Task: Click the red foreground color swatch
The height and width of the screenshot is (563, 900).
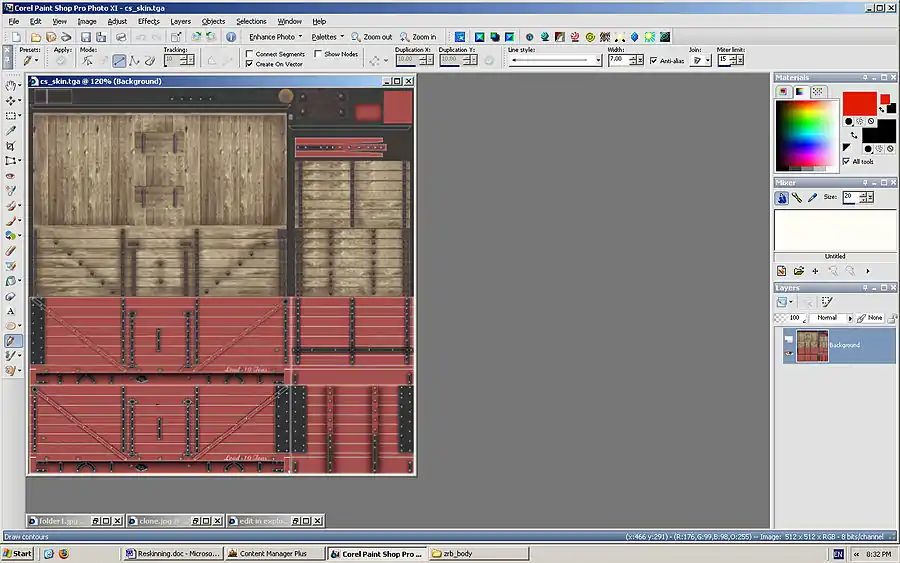Action: click(858, 102)
